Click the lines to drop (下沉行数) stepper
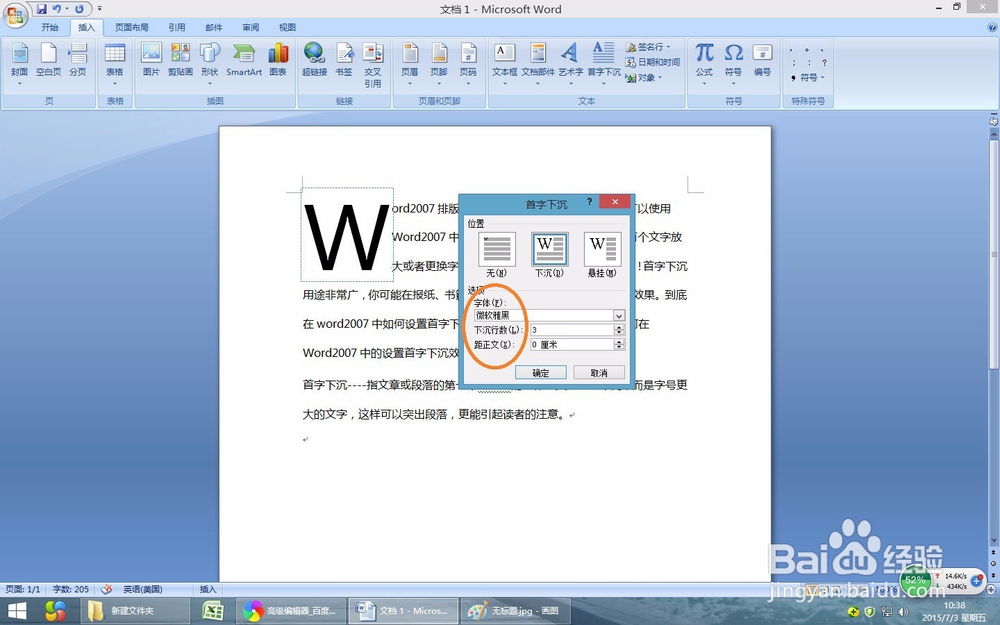Screen dimensions: 1000x625 click(619, 330)
